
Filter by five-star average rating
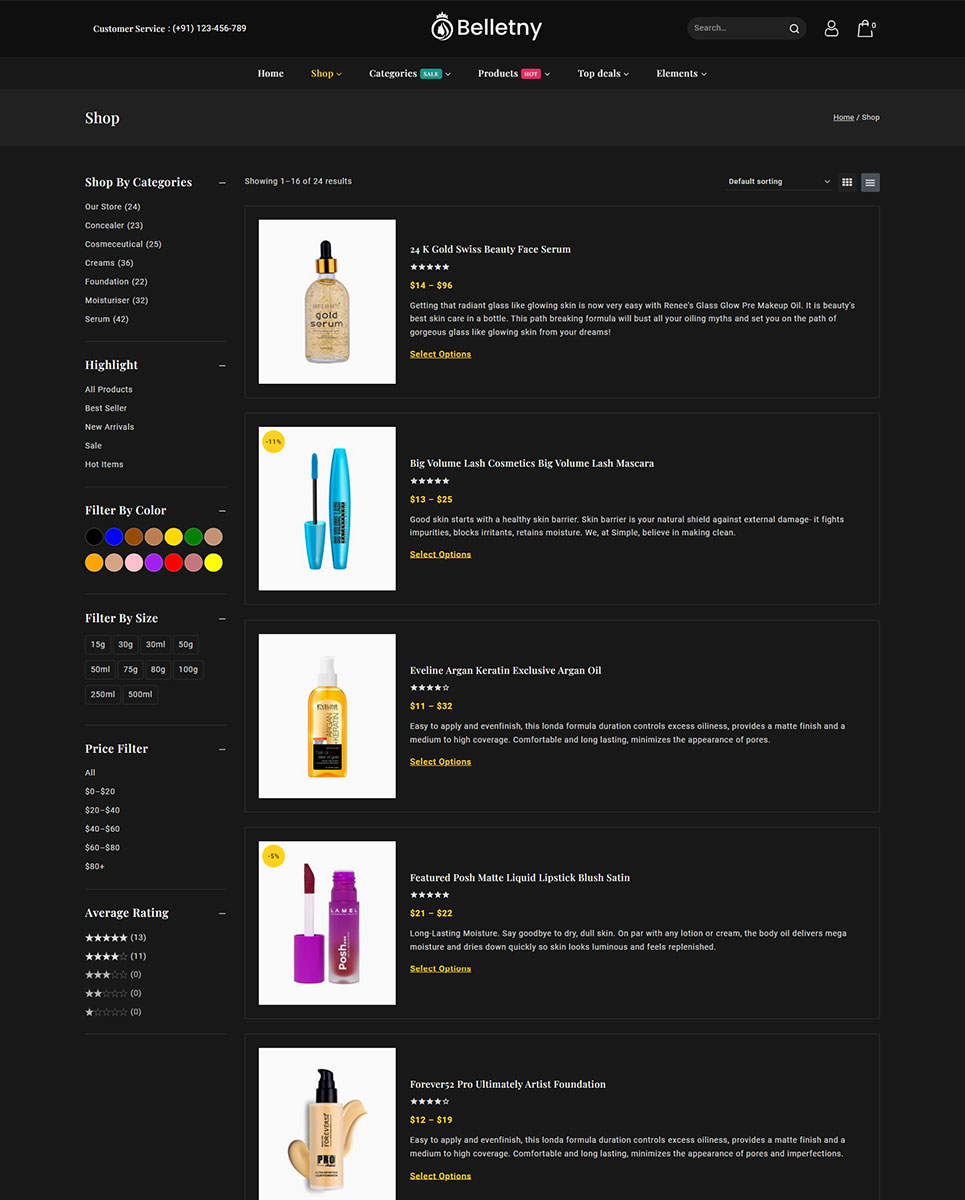(x=106, y=937)
